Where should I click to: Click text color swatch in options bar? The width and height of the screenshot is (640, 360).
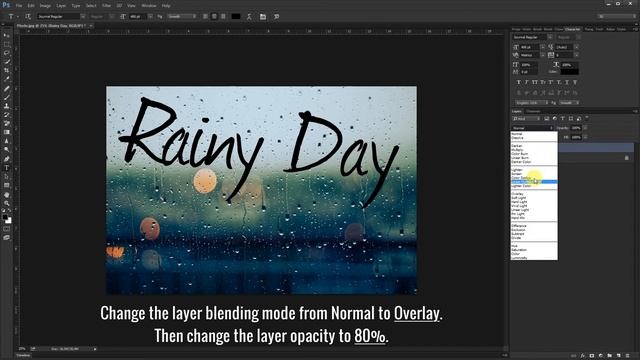pyautogui.click(x=236, y=17)
